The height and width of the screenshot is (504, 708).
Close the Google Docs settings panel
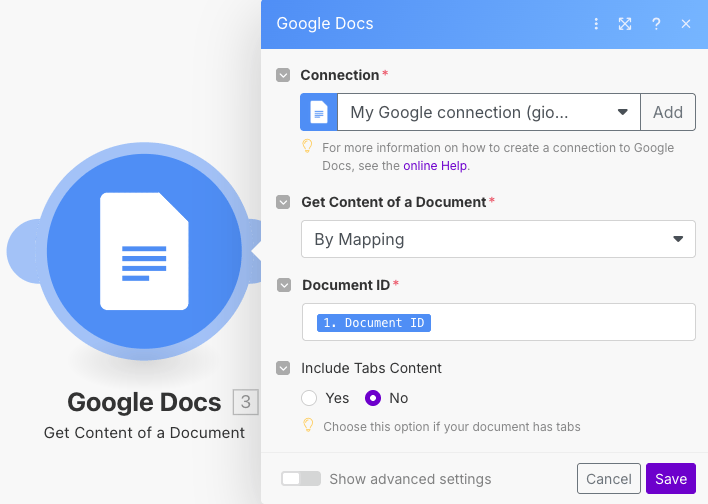(x=686, y=24)
